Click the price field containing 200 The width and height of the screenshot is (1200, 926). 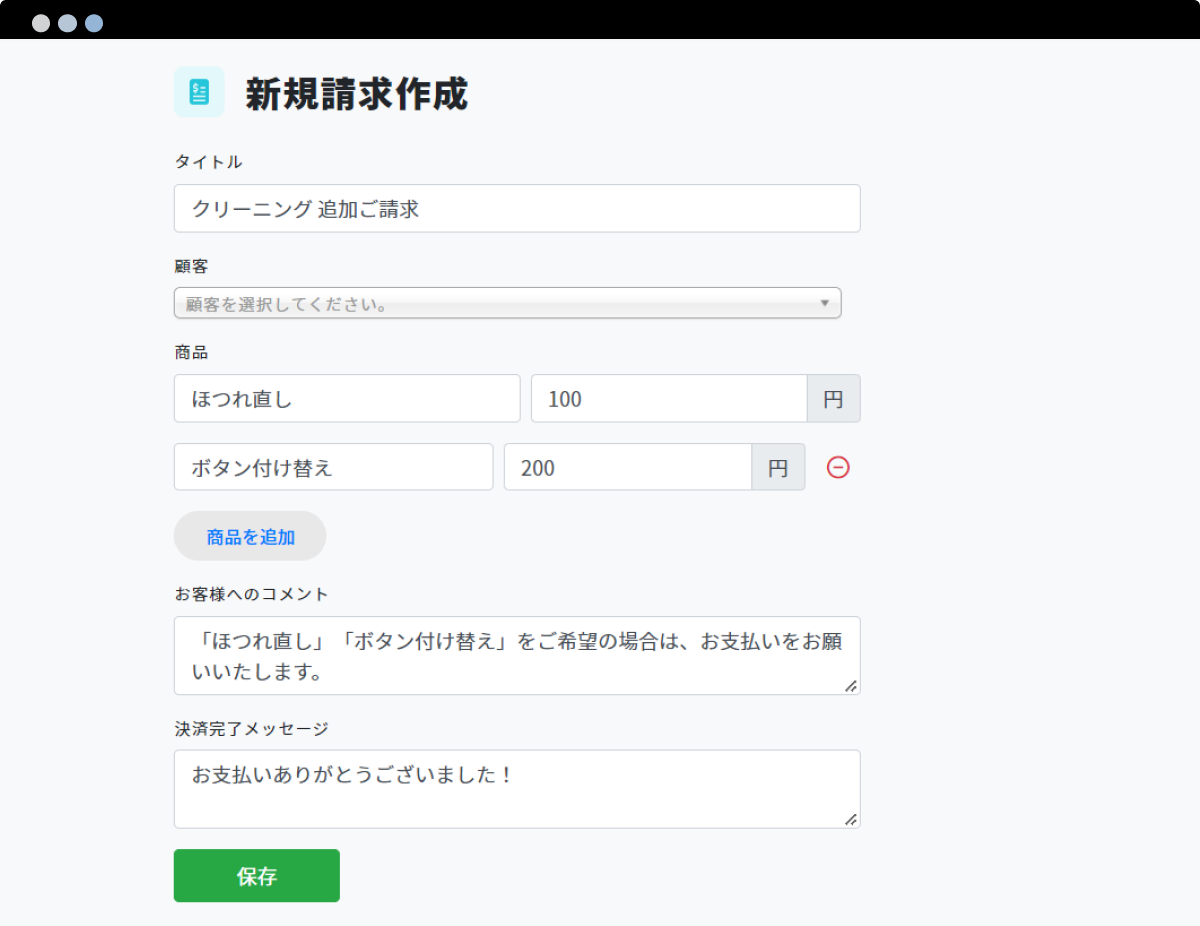coord(627,467)
